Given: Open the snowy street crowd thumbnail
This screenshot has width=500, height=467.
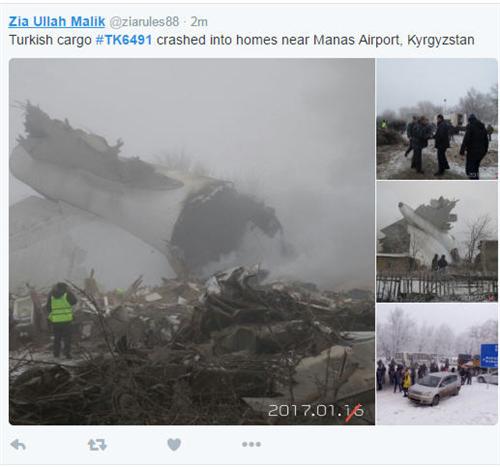Looking at the screenshot, I should coord(437,364).
